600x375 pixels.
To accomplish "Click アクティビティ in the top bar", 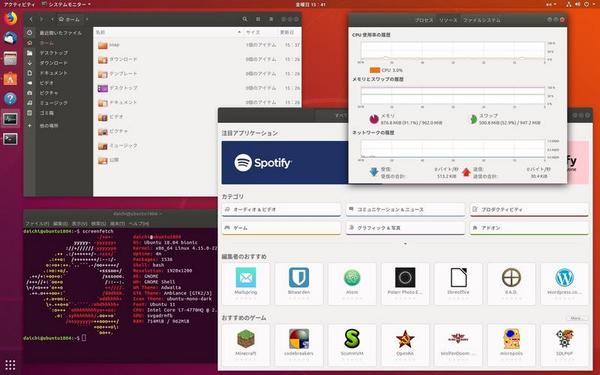I will coord(19,4).
